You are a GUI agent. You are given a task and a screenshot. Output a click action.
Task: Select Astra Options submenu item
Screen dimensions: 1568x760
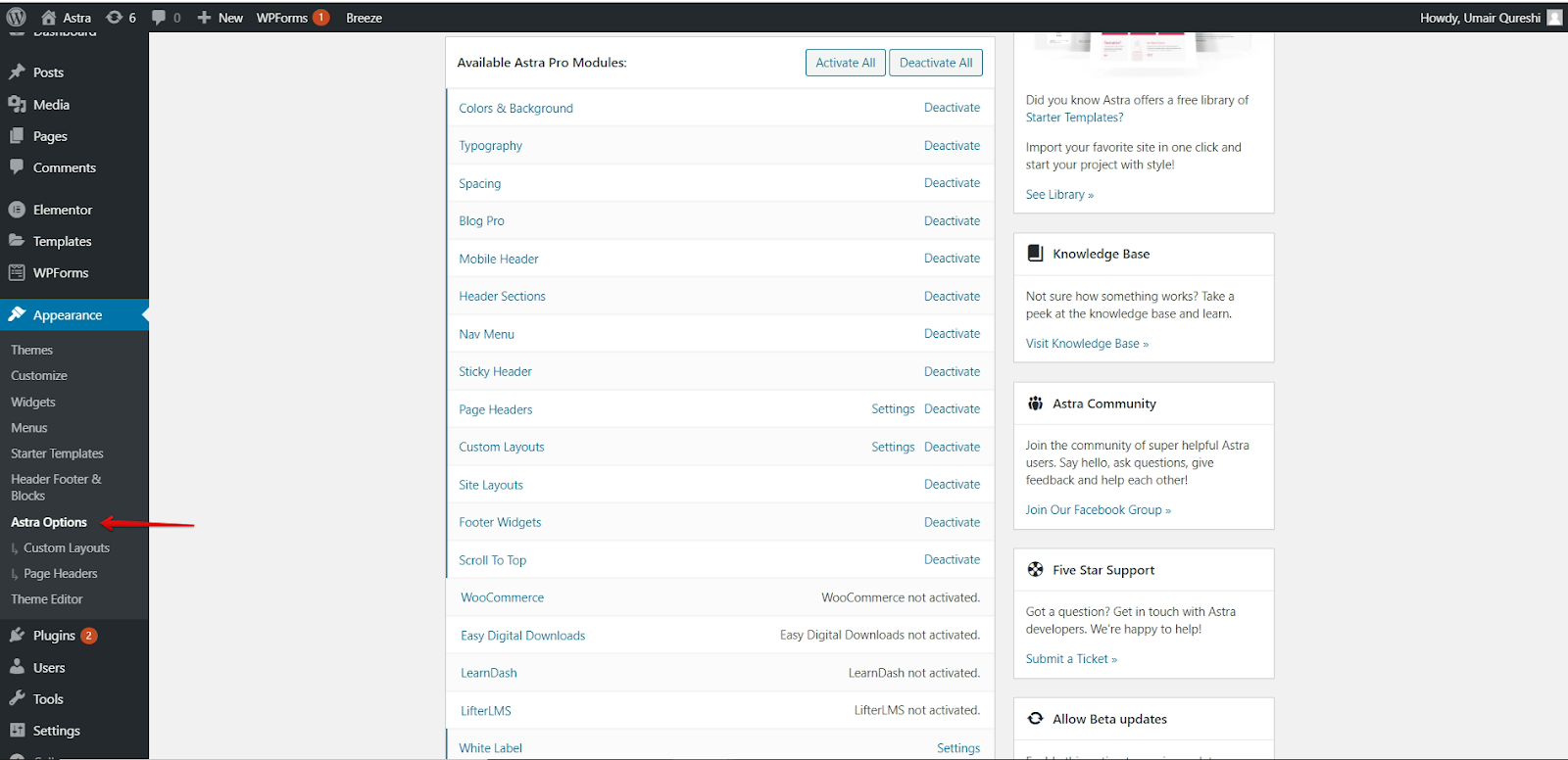(49, 522)
